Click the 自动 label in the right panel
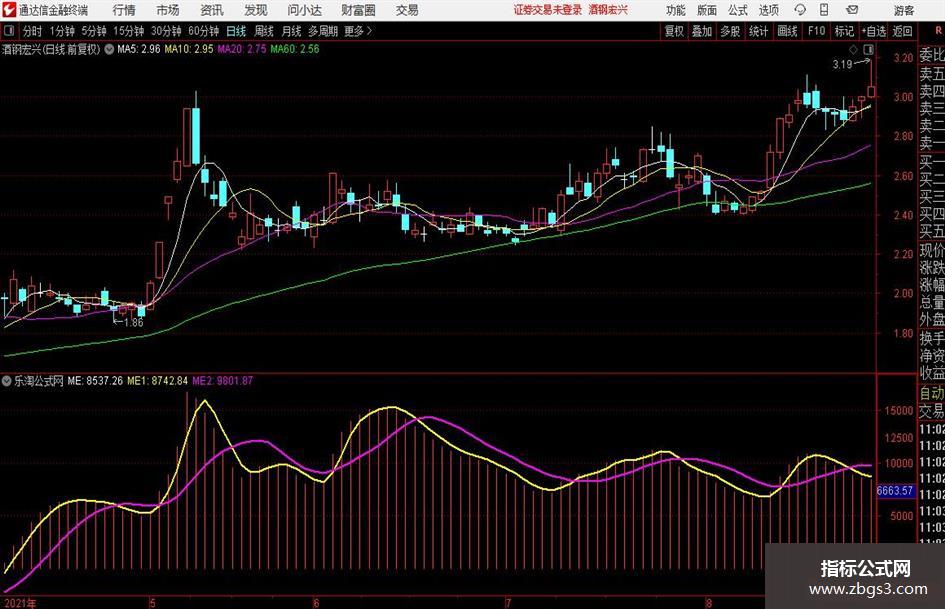This screenshot has height=609, width=945. point(932,393)
